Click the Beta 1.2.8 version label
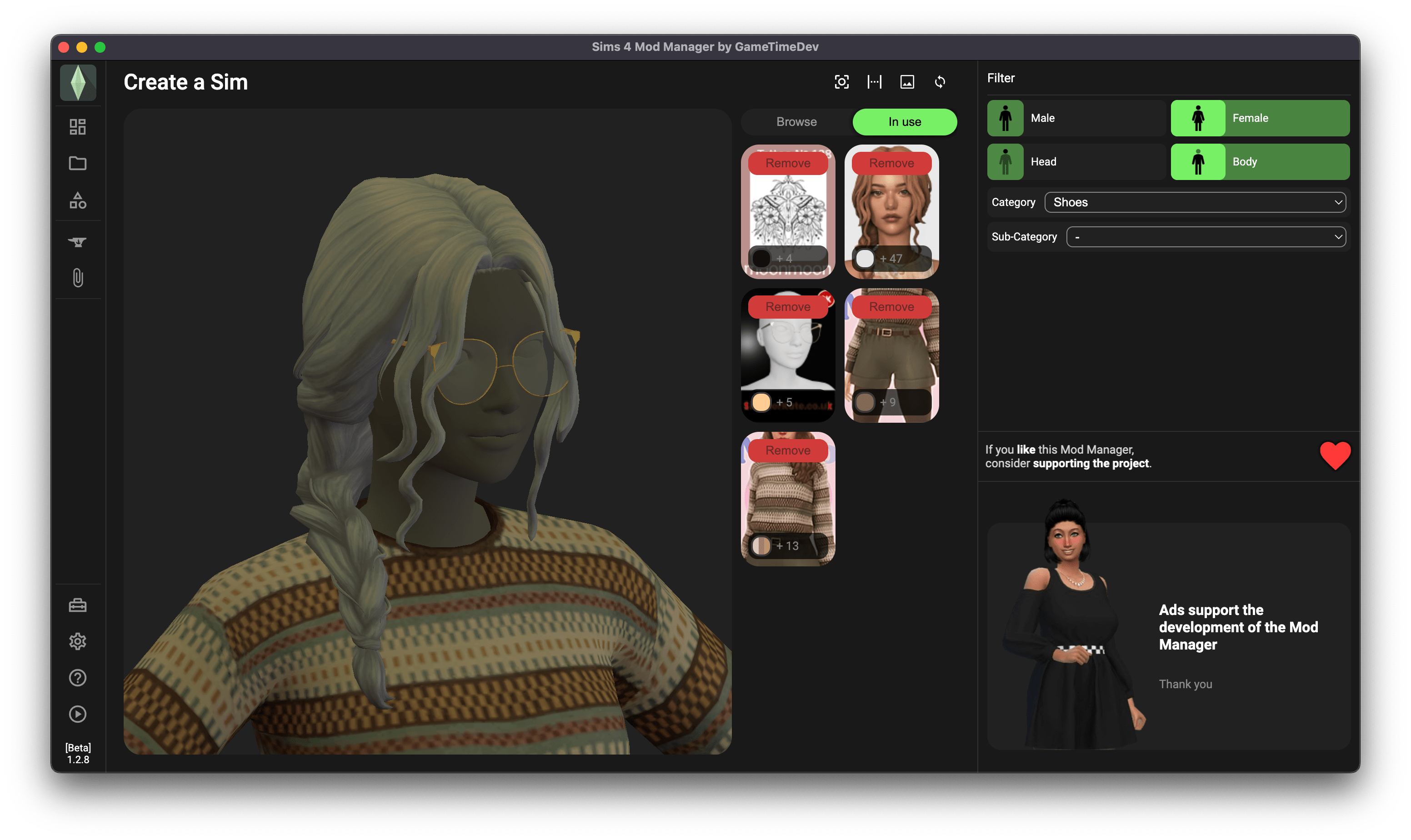Viewport: 1411px width, 840px height. (x=78, y=754)
